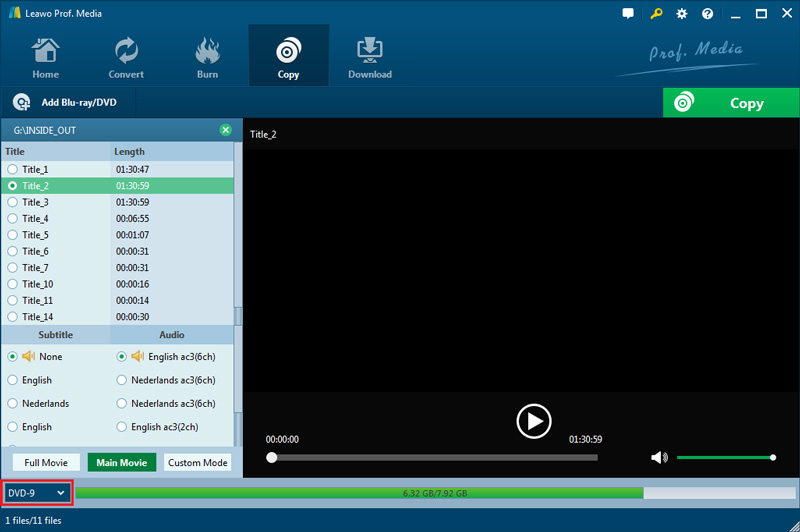Switch to Full Movie mode
800x532 pixels.
pos(46,463)
